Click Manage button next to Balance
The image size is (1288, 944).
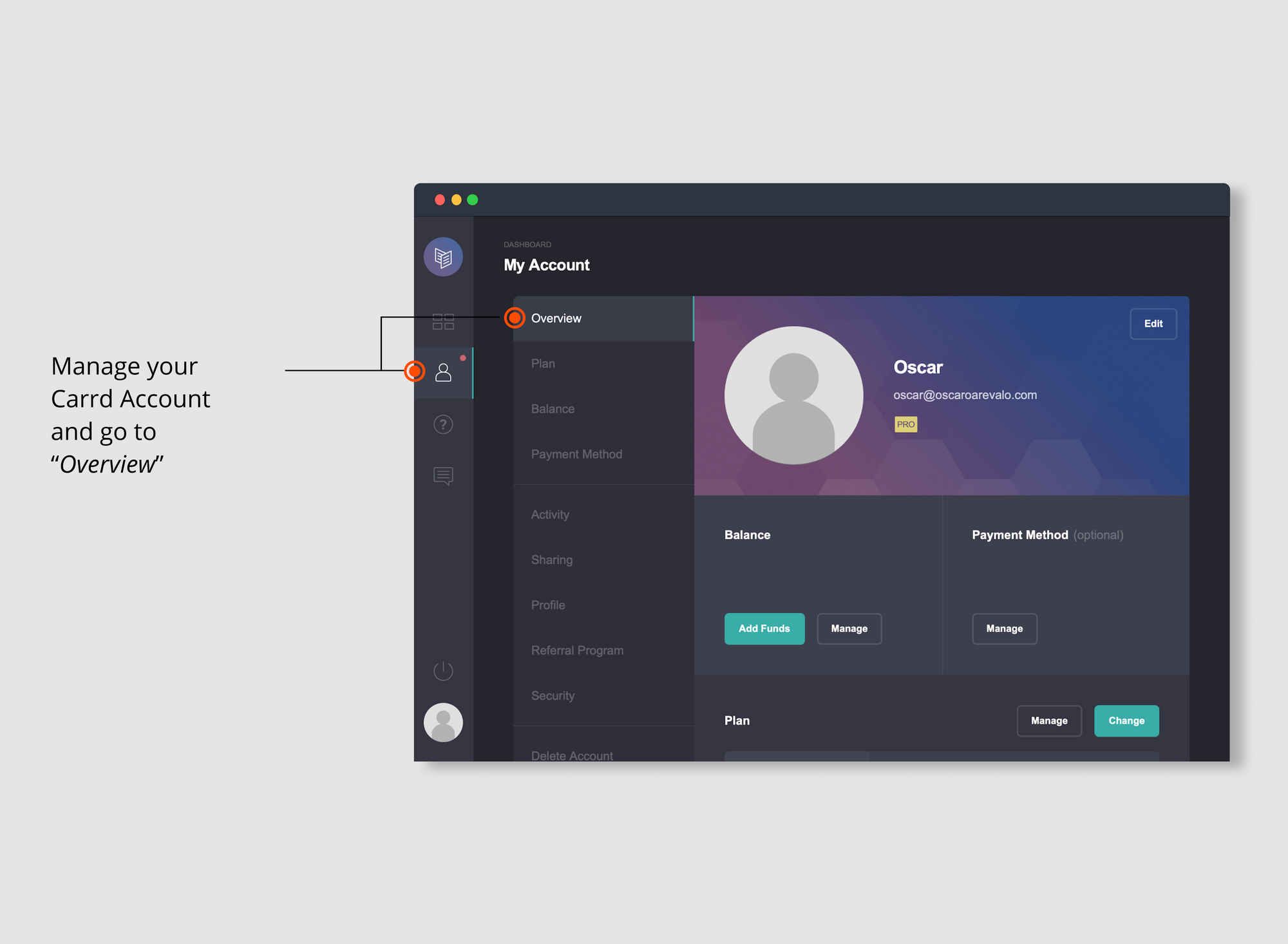[849, 628]
